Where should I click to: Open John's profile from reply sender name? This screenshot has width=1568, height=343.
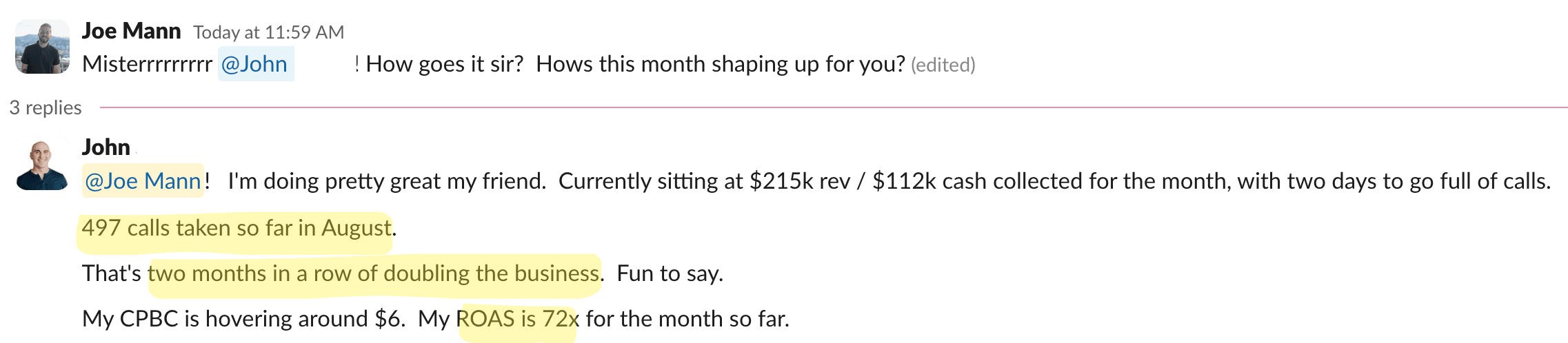[x=106, y=147]
